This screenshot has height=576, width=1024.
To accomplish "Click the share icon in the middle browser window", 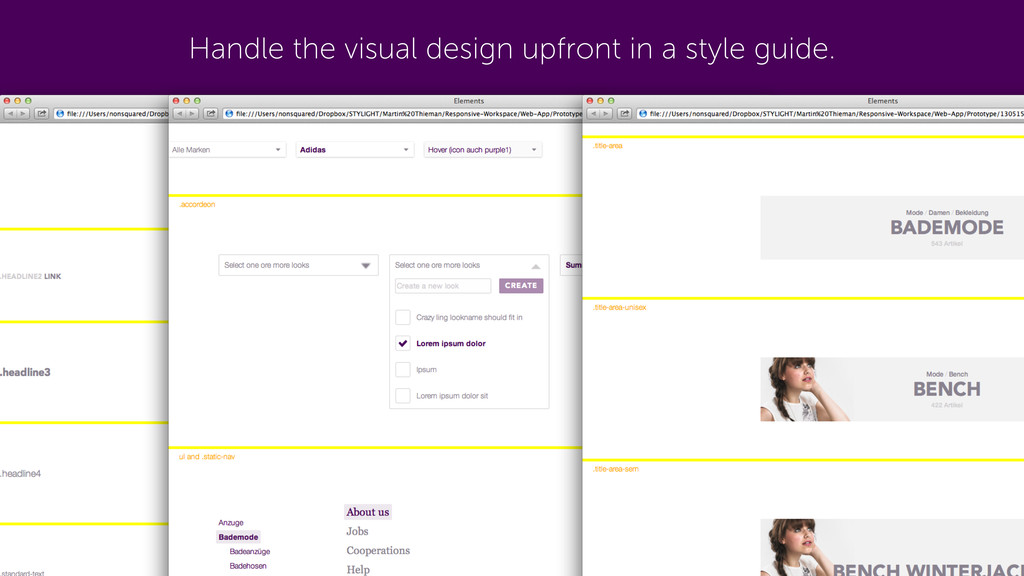I will (x=210, y=114).
